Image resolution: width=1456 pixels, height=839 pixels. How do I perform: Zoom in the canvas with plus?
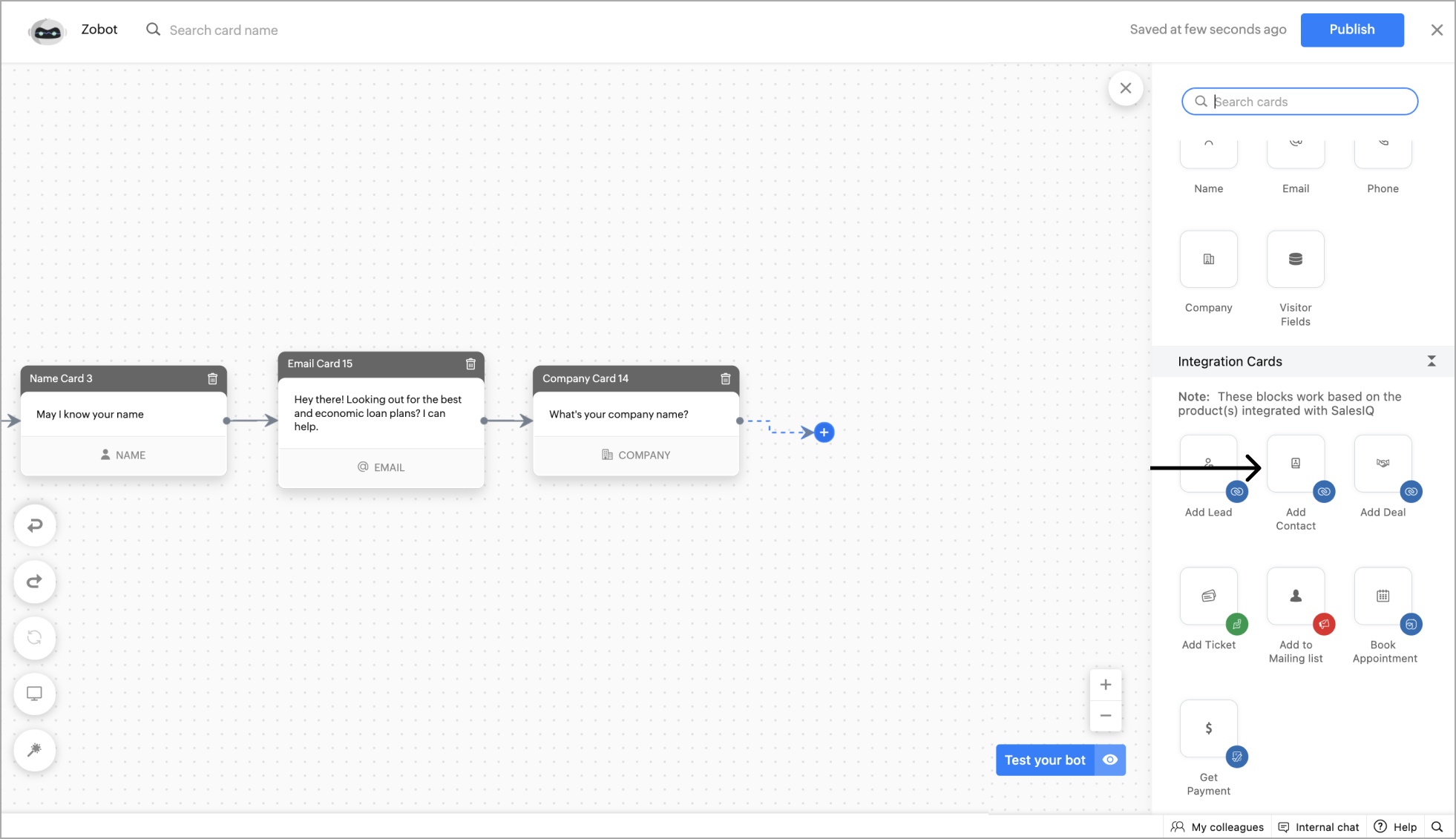click(1105, 685)
